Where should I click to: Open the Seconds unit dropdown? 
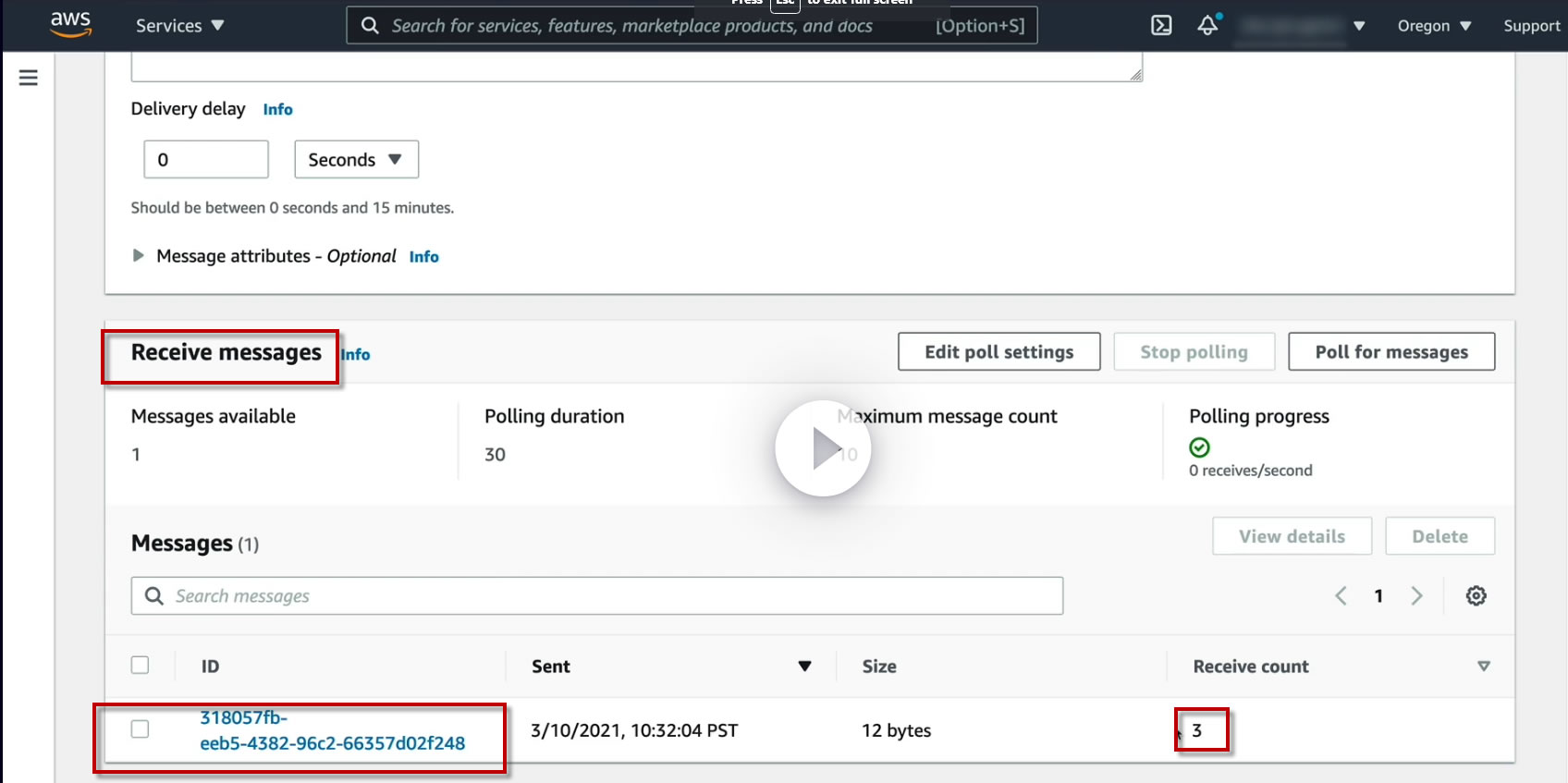pyautogui.click(x=356, y=159)
